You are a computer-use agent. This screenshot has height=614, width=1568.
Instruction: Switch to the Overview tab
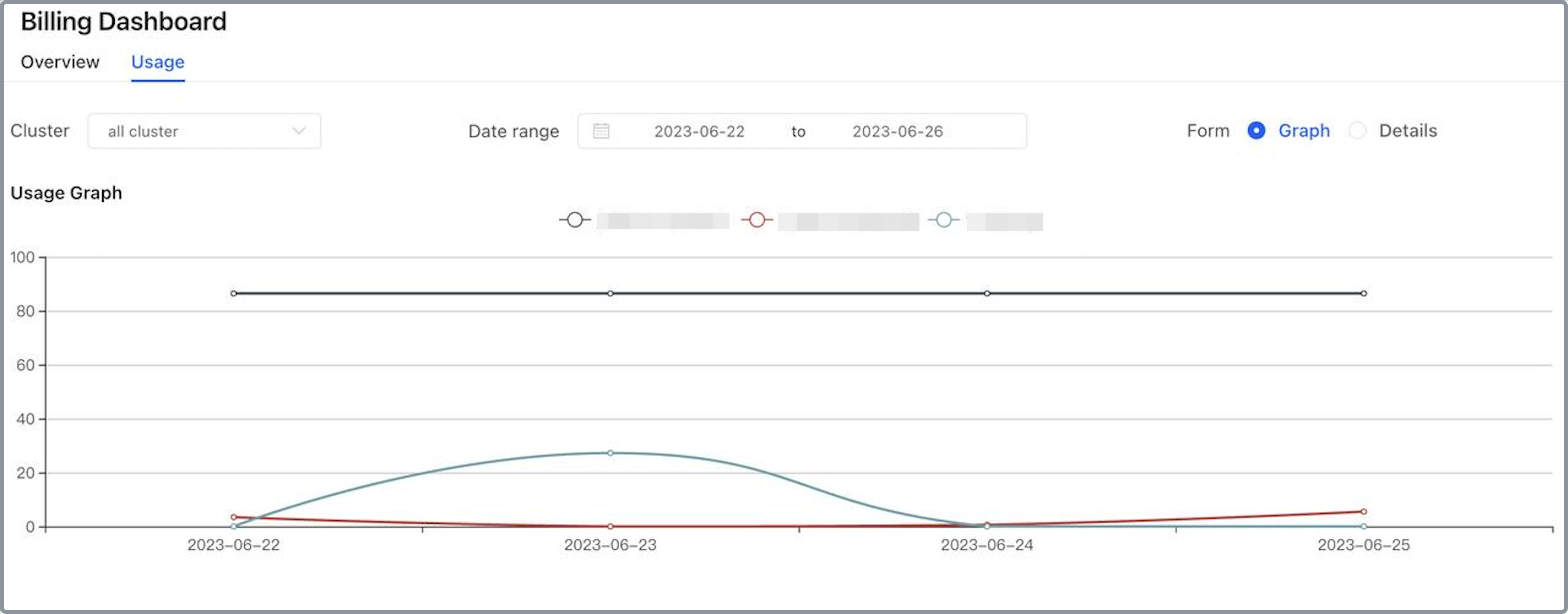60,62
